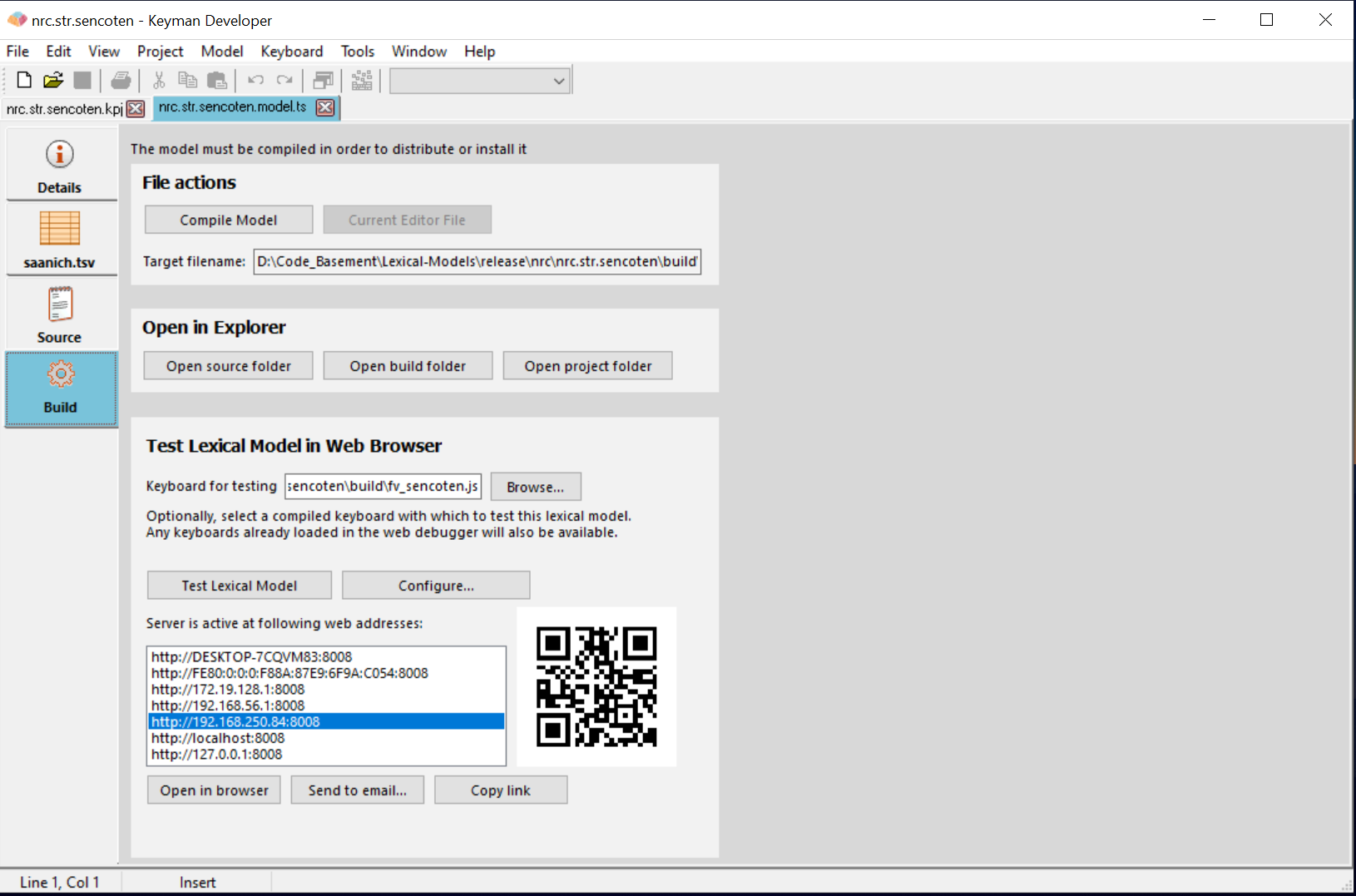
Task: Expand the toolbar combo box dropdown
Action: tap(559, 81)
